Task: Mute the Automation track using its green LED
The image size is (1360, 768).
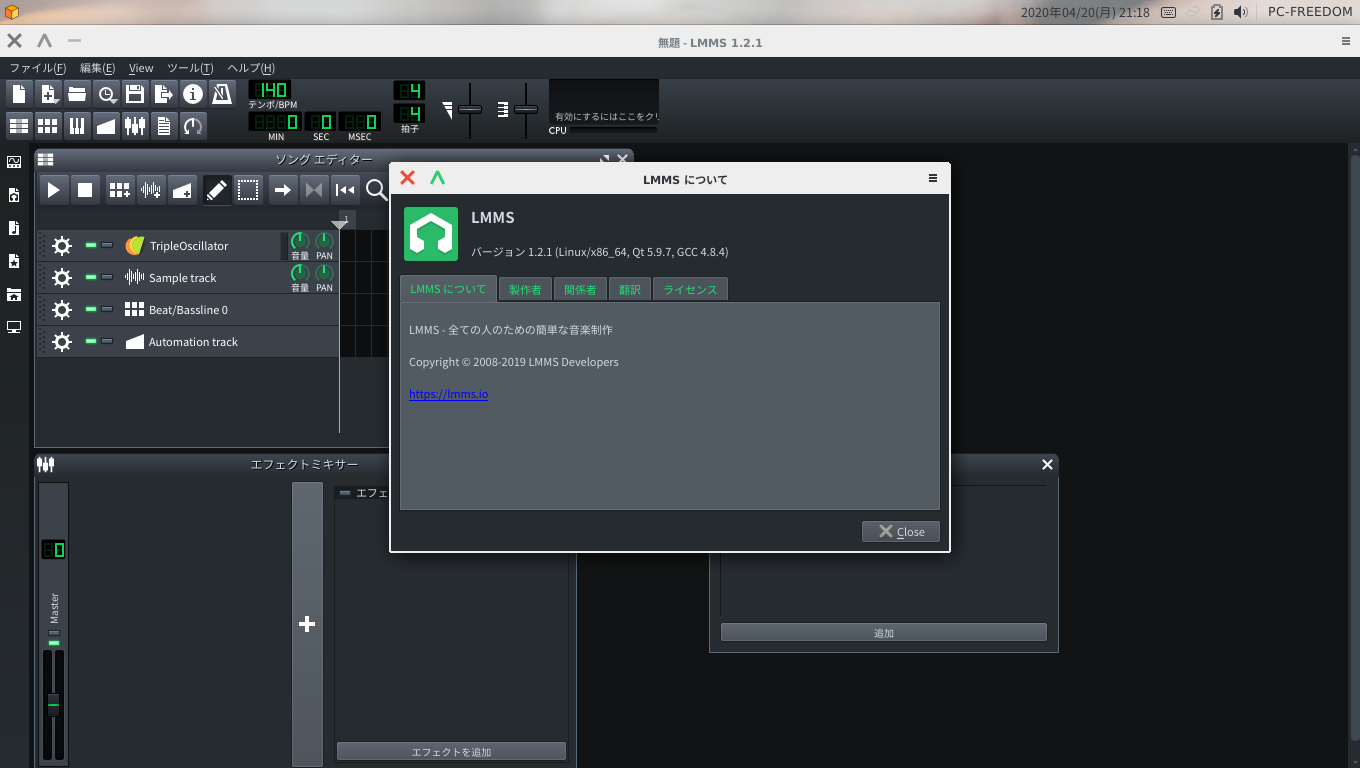Action: pyautogui.click(x=91, y=341)
